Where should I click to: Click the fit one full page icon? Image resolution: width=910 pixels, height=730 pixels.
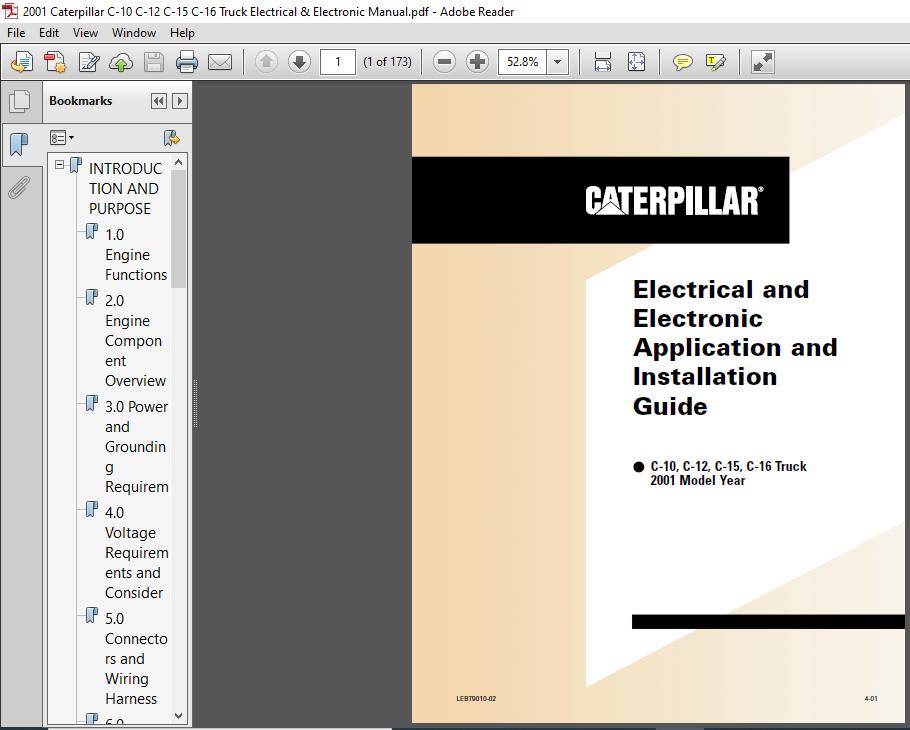pos(636,62)
